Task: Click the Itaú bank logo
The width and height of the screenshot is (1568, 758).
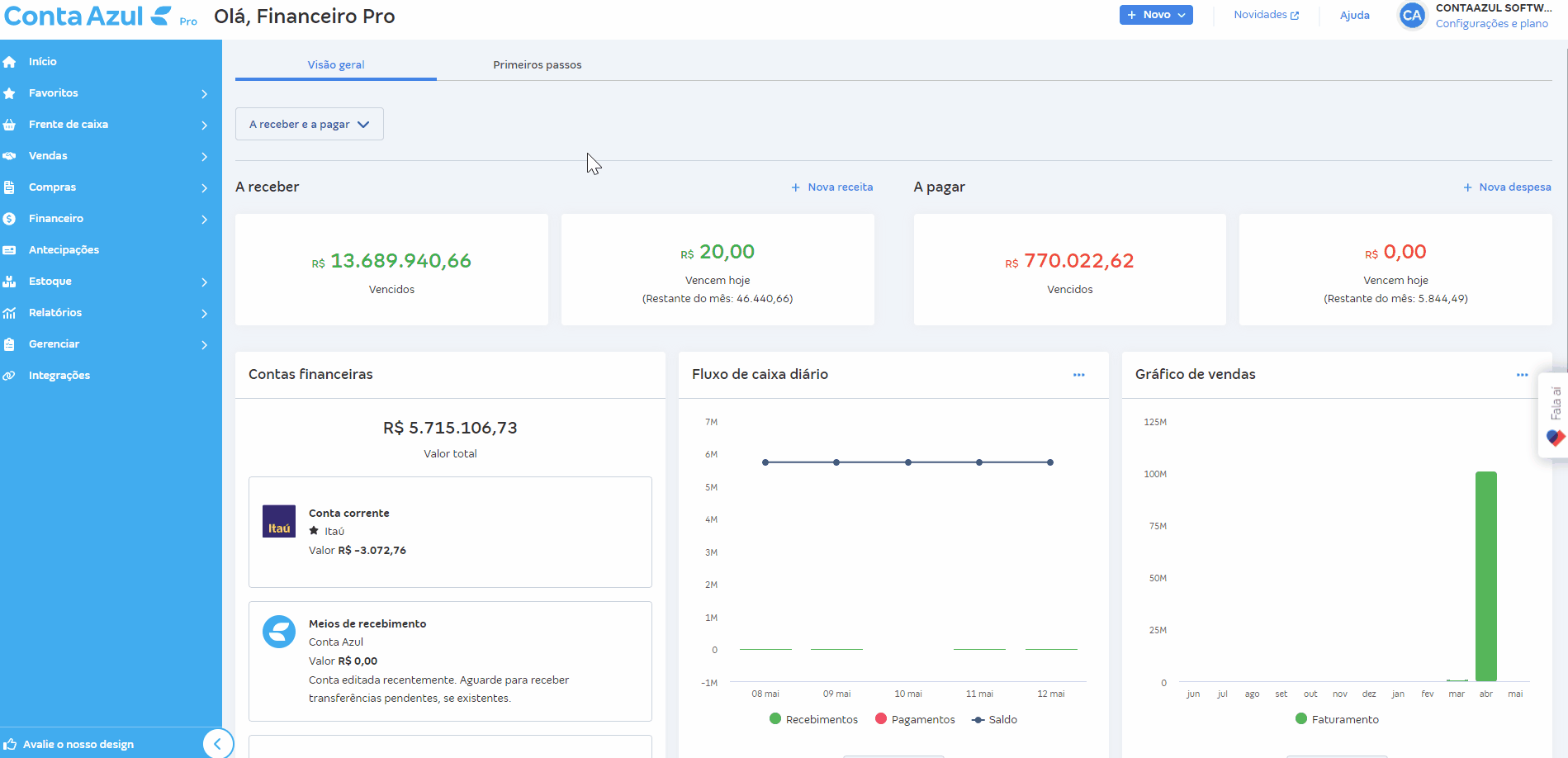Action: coord(279,521)
